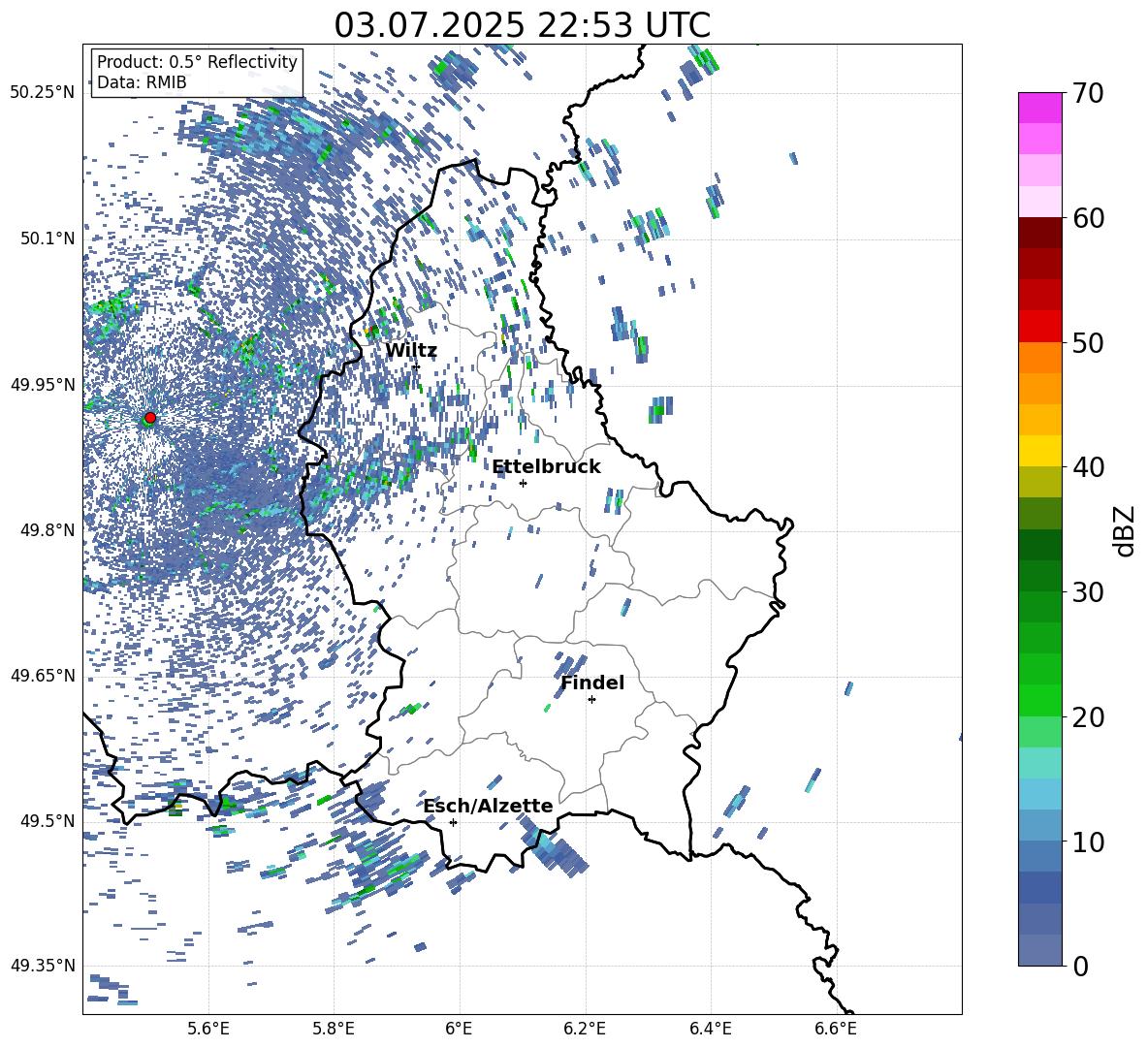Viewport: 1148px width, 1048px height.
Task: Click the 49.65°N latitude label
Action: [43, 676]
